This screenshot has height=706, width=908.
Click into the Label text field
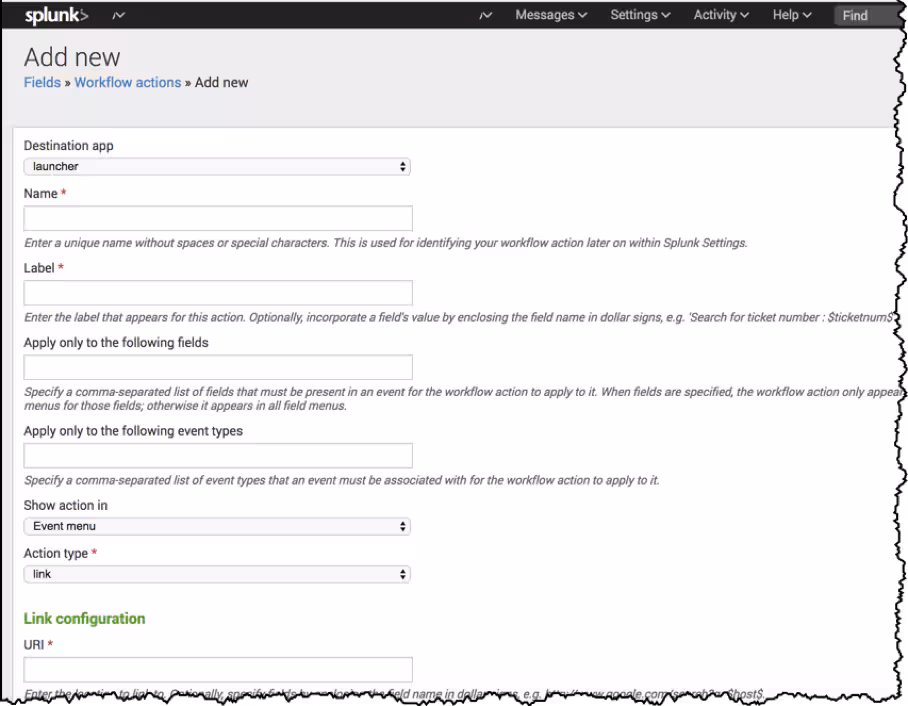pyautogui.click(x=218, y=293)
